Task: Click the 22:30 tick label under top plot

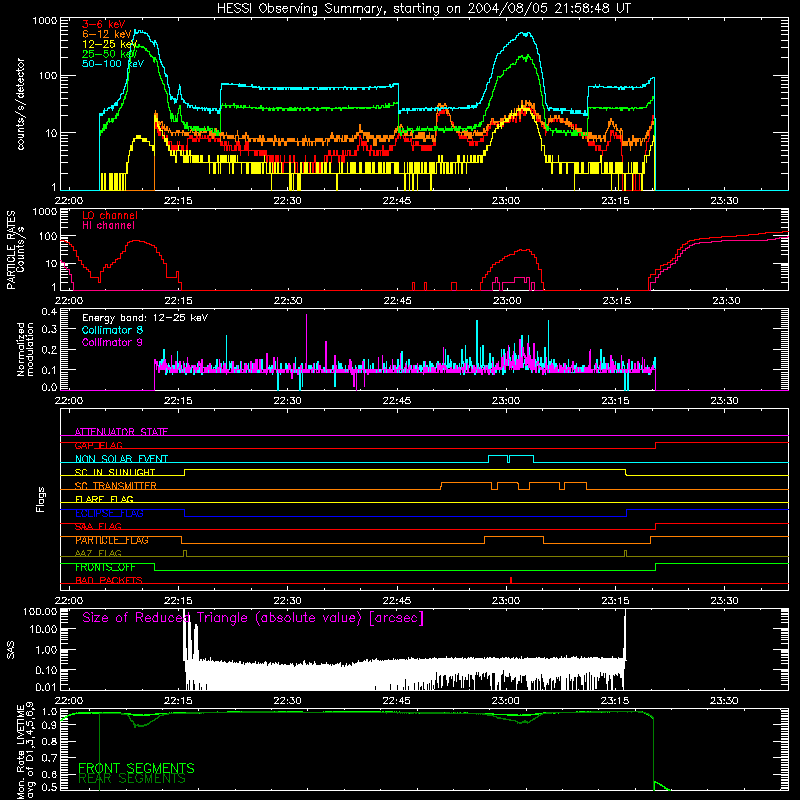Action: (287, 201)
